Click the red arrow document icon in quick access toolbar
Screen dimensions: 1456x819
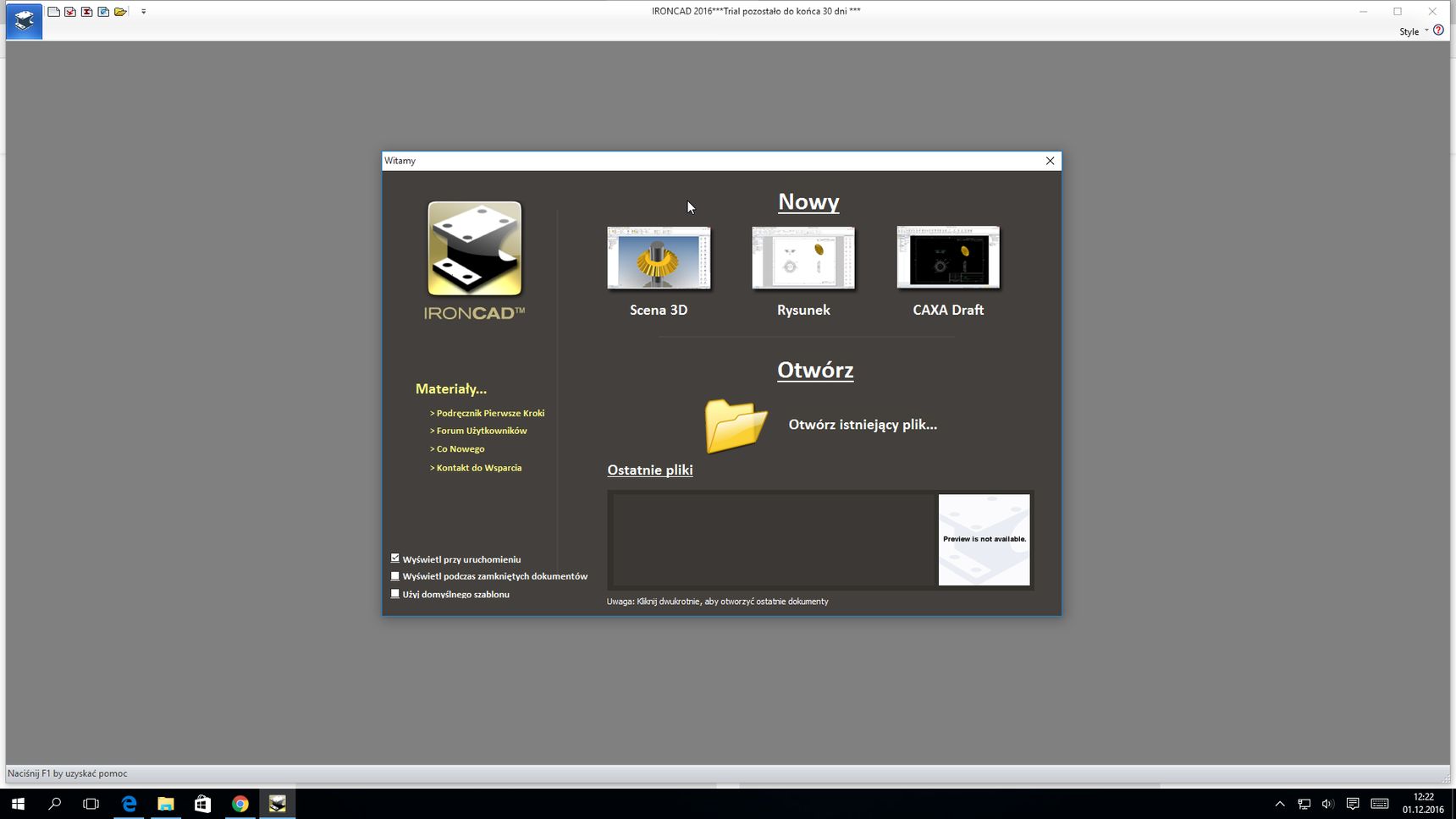(x=70, y=12)
